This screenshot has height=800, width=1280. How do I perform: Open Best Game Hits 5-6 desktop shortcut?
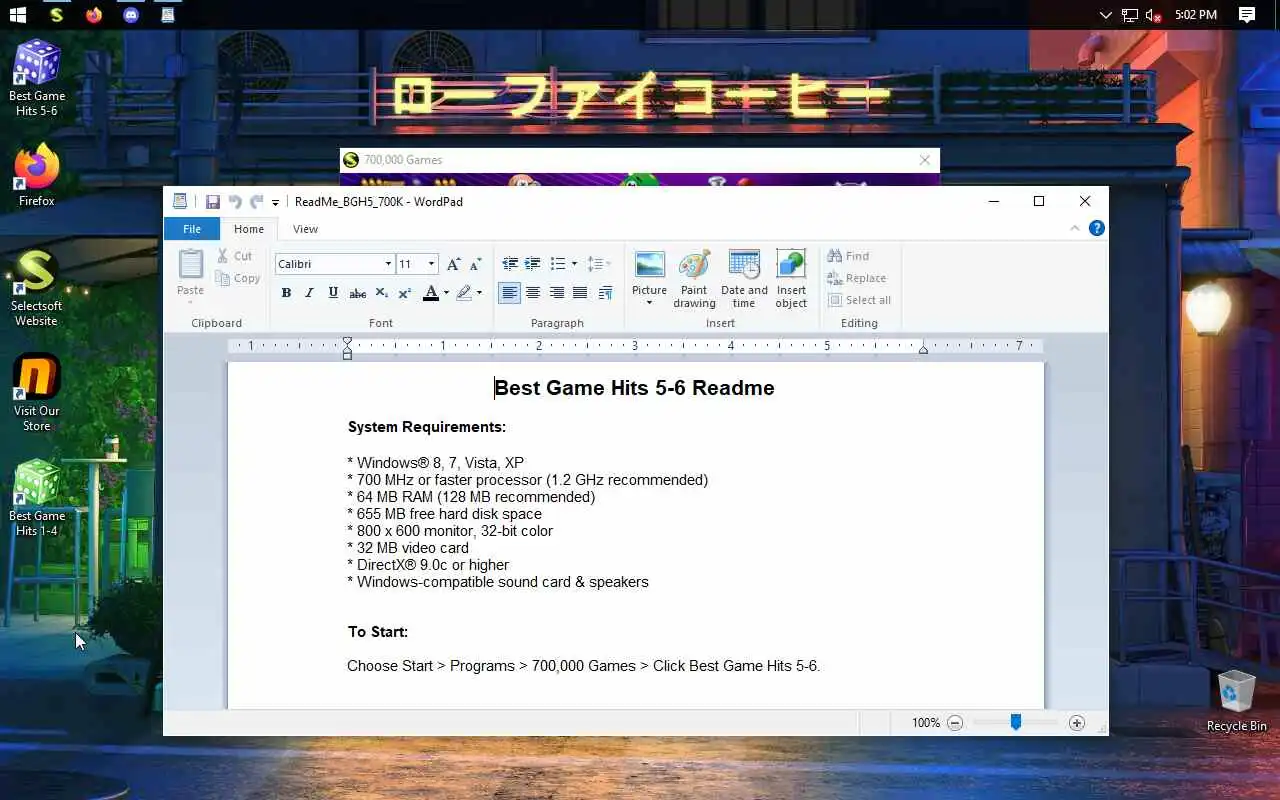37,77
